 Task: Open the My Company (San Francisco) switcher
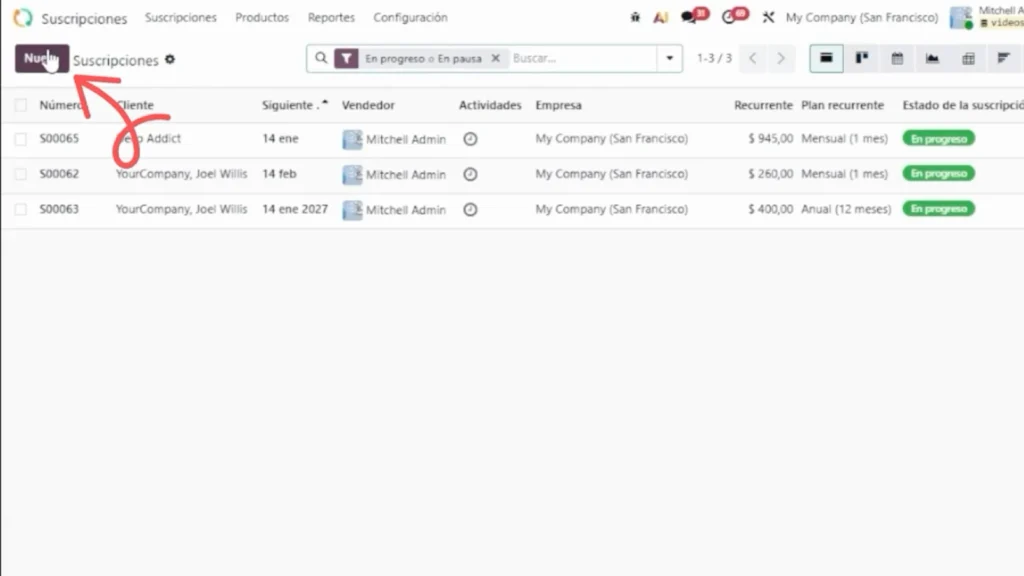click(861, 18)
